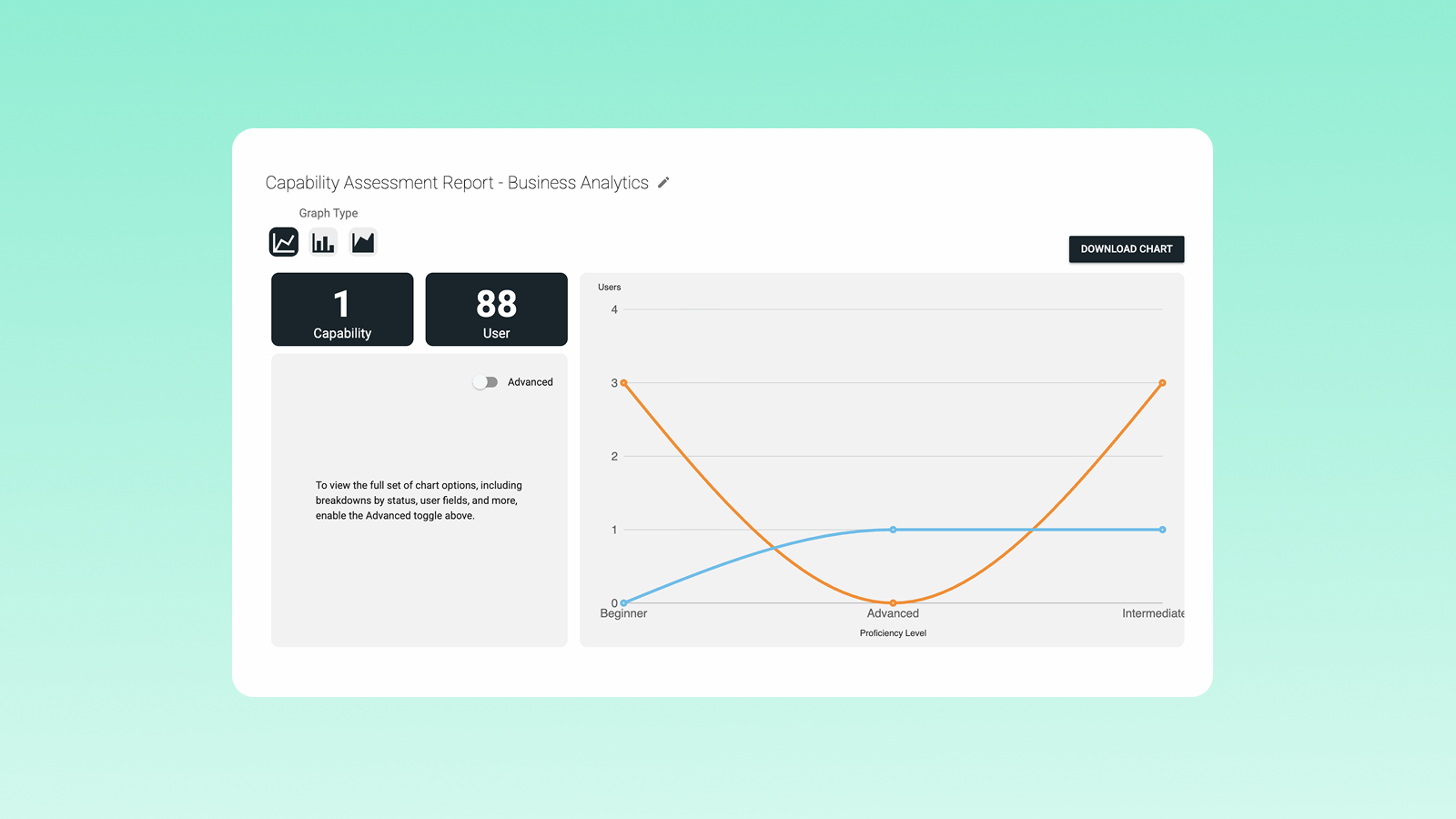The image size is (1456, 819).
Task: Select the orange data point at Advanced level
Action: coord(893,602)
